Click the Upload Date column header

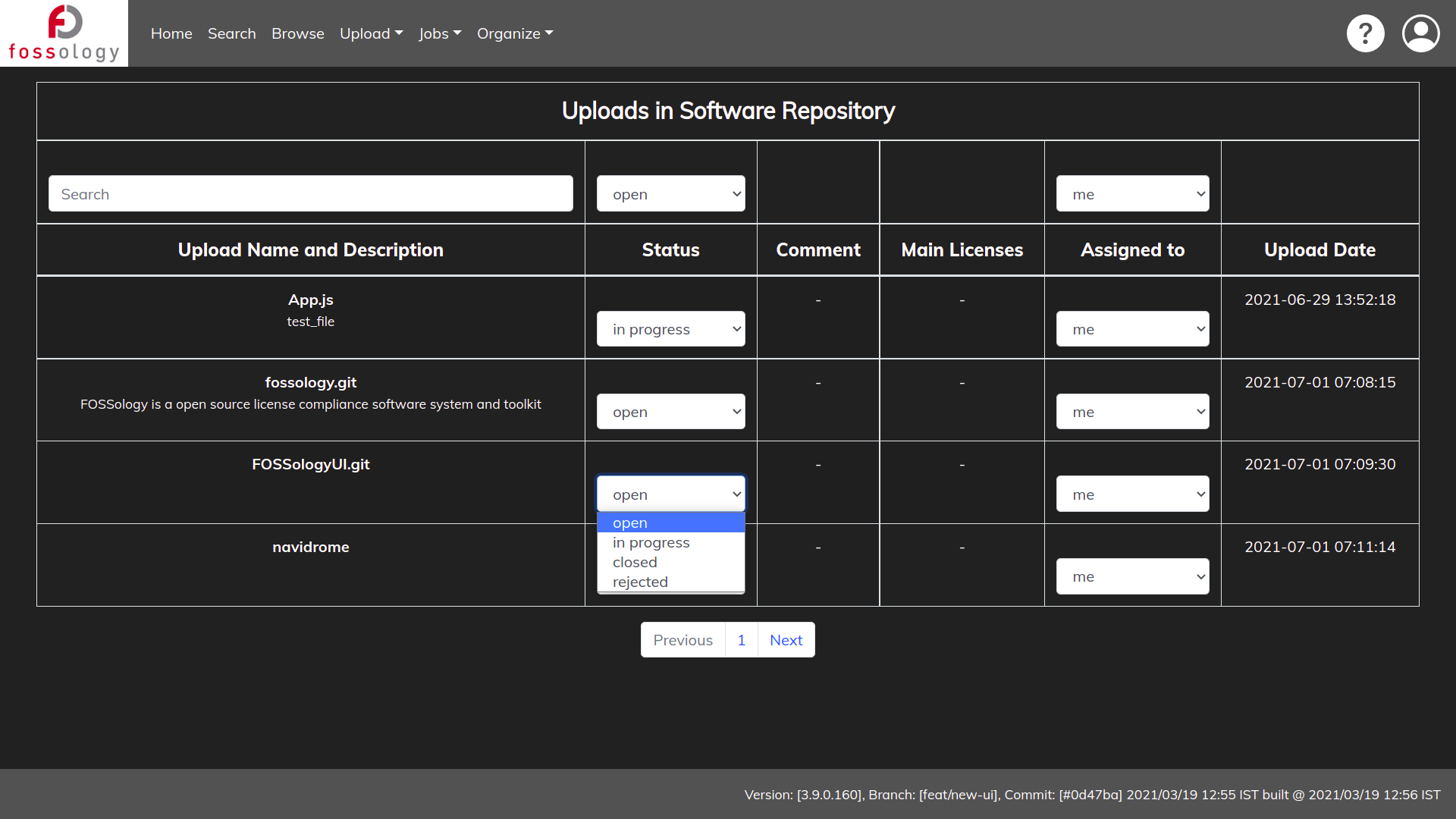[1320, 249]
